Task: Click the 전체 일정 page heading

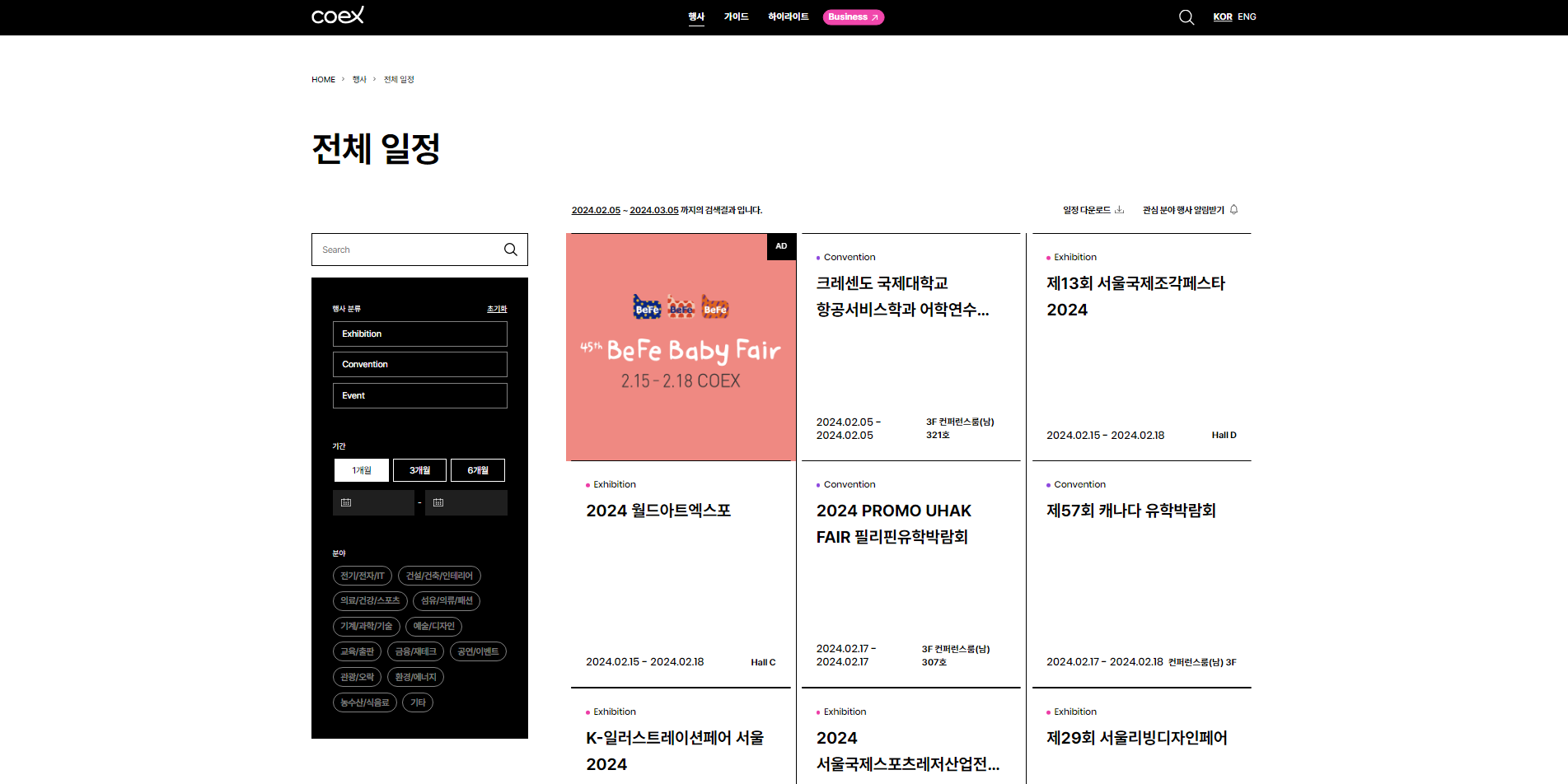Action: [376, 149]
